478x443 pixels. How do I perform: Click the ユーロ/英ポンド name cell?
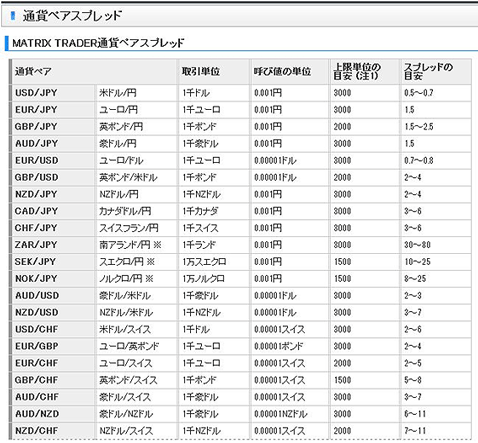click(137, 346)
